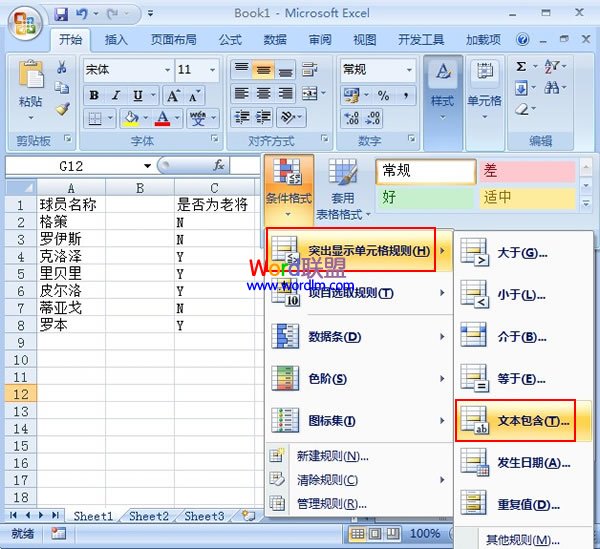Click the wrap text icon
The width and height of the screenshot is (600, 549).
pyautogui.click(x=310, y=70)
